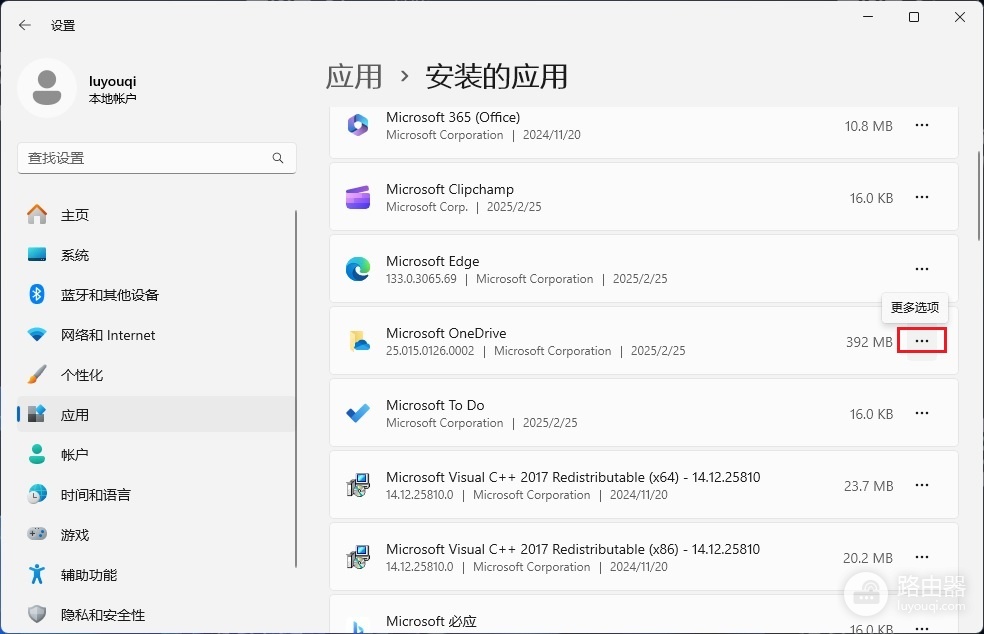
Task: Click the Visual C++ 2017 x64 installer icon
Action: [x=358, y=485]
